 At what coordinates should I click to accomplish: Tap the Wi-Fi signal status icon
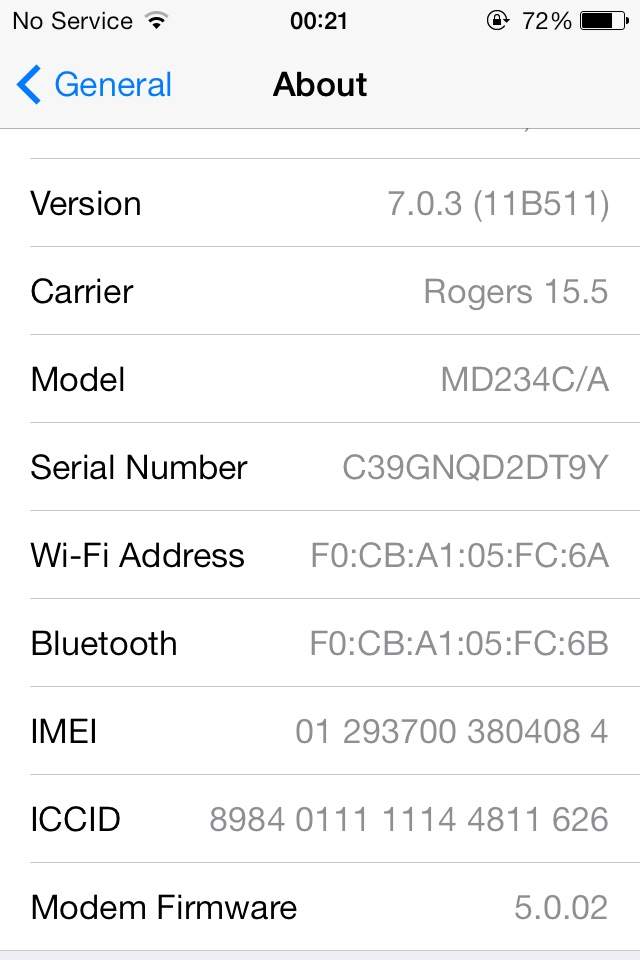[x=155, y=20]
